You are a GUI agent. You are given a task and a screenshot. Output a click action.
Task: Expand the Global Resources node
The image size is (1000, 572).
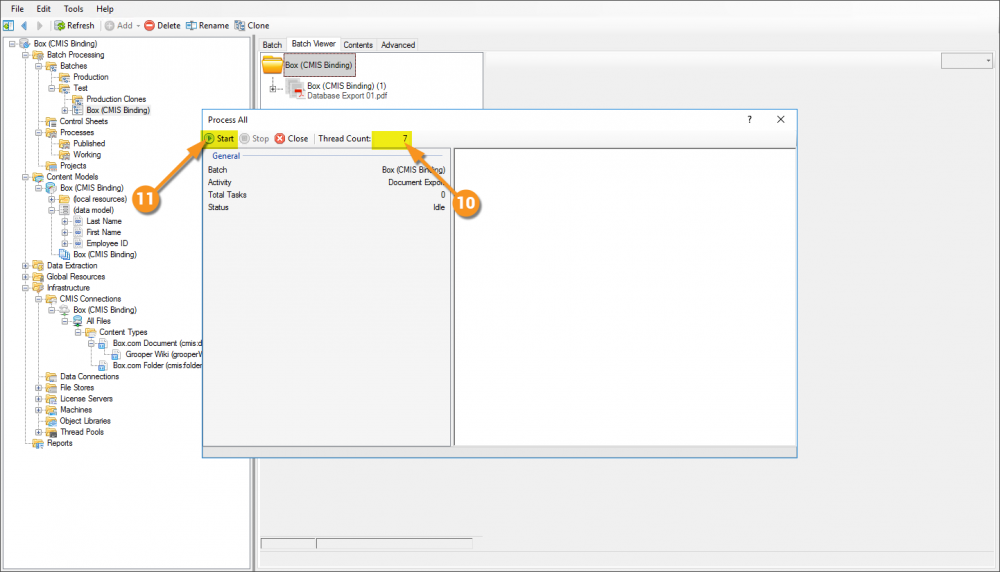click(x=26, y=277)
